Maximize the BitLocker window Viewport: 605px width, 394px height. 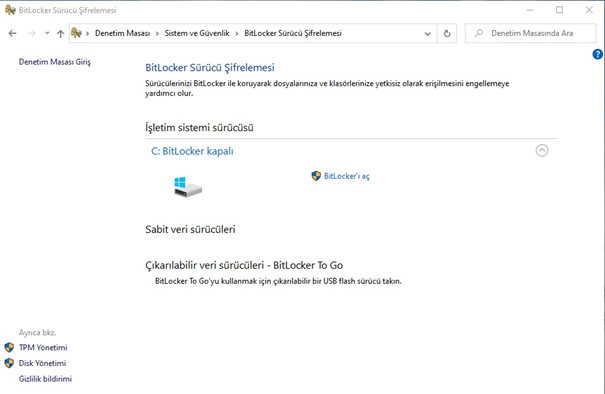tap(559, 10)
